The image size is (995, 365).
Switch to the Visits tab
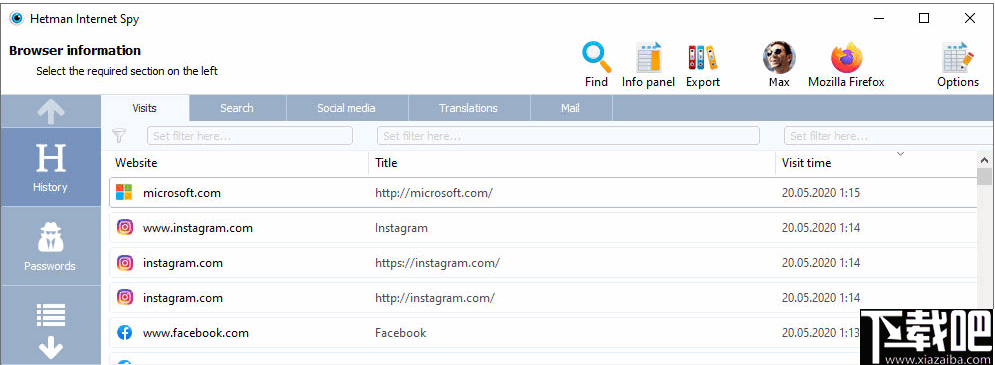(145, 108)
